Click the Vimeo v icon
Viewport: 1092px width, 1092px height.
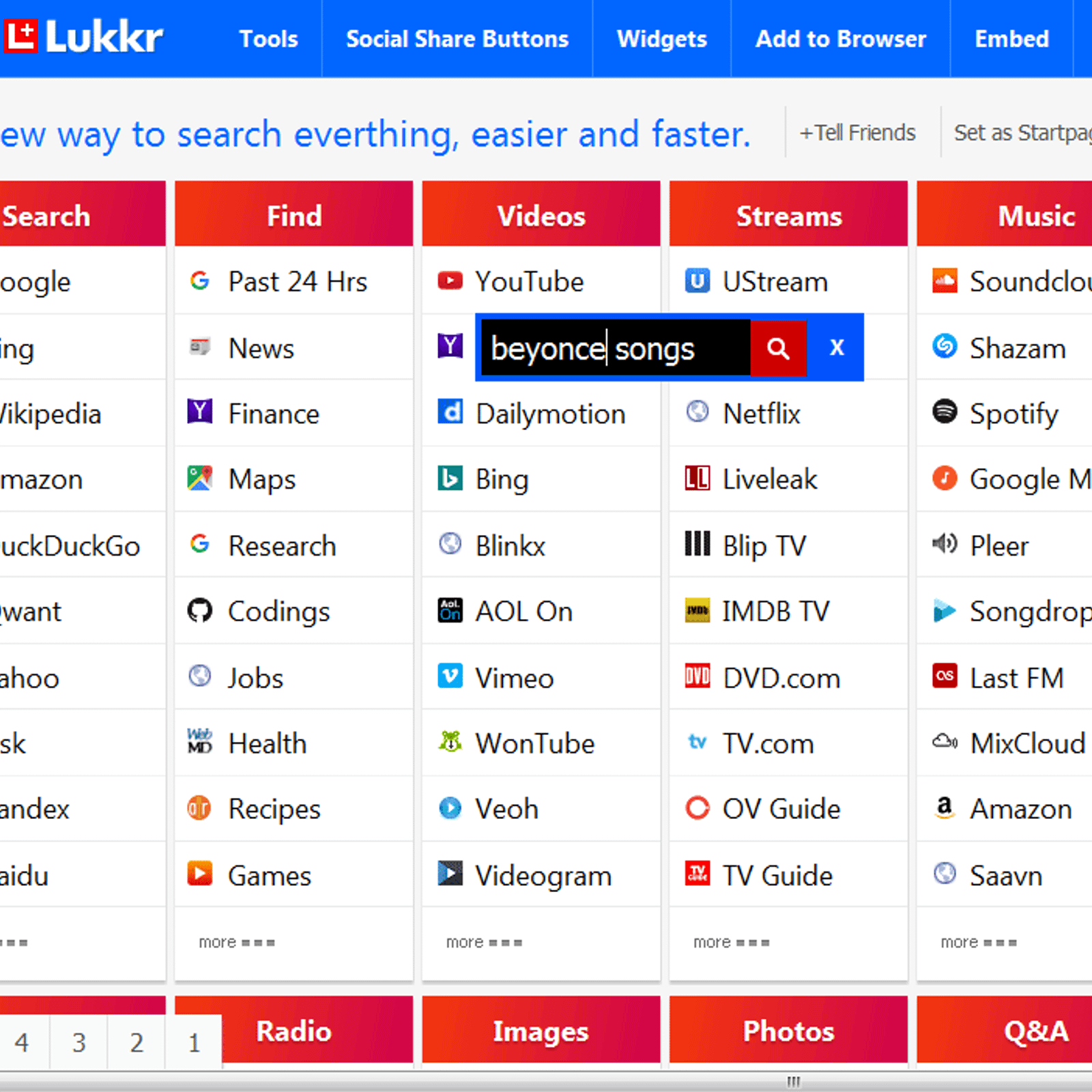pos(450,676)
